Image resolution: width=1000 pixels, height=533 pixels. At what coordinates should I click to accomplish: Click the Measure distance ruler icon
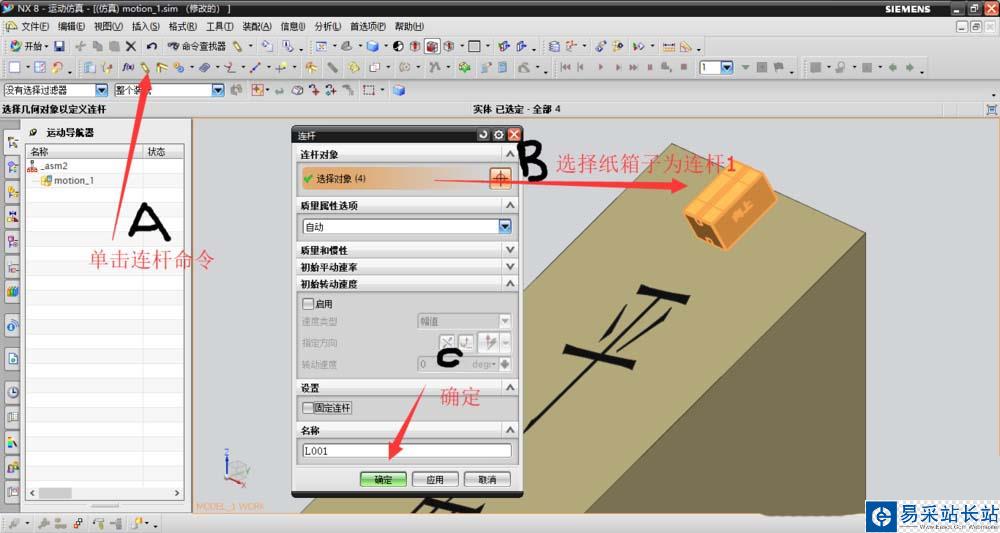point(669,47)
